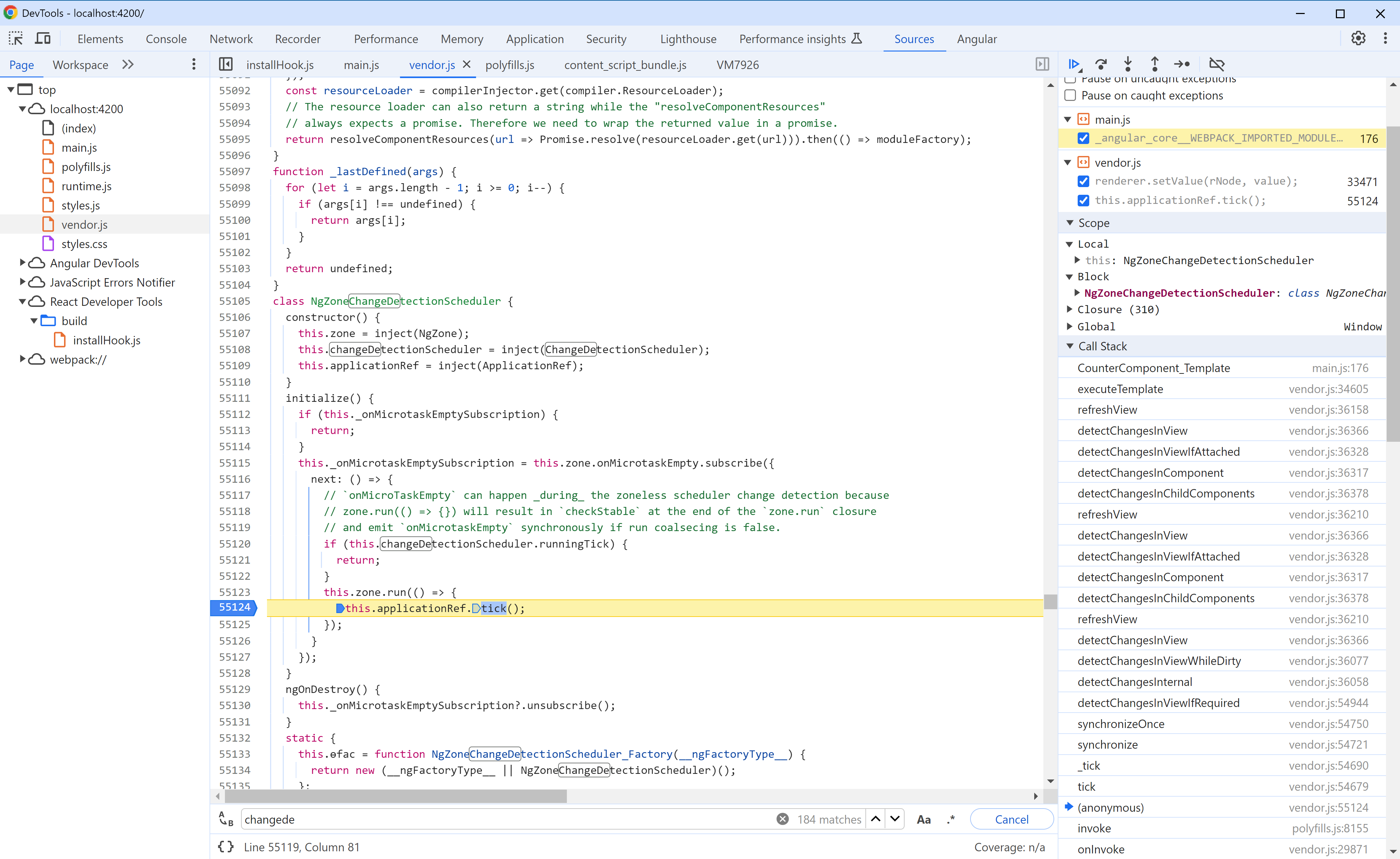This screenshot has height=859, width=1400.
Task: Collapse the top frame tree node
Action: [11, 89]
